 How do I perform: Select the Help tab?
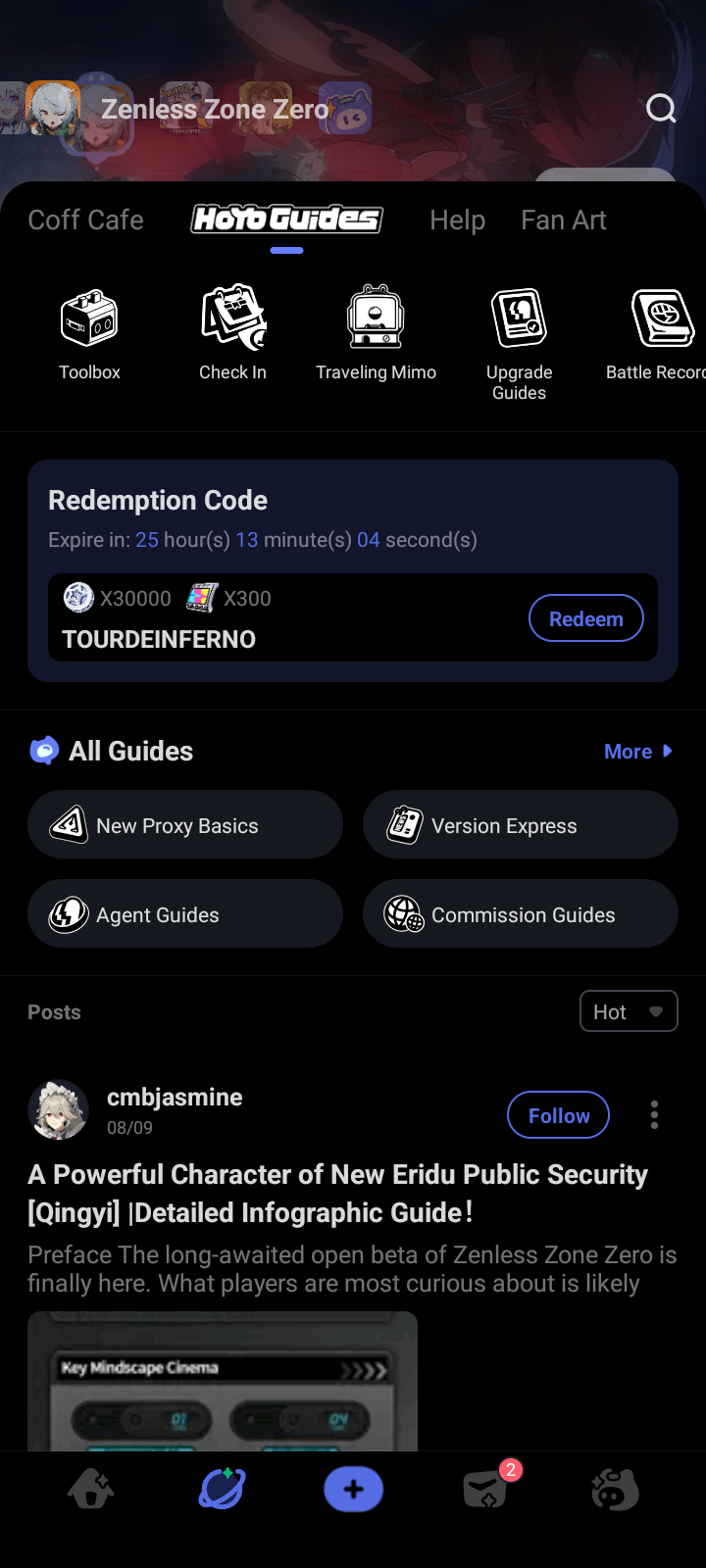point(457,220)
